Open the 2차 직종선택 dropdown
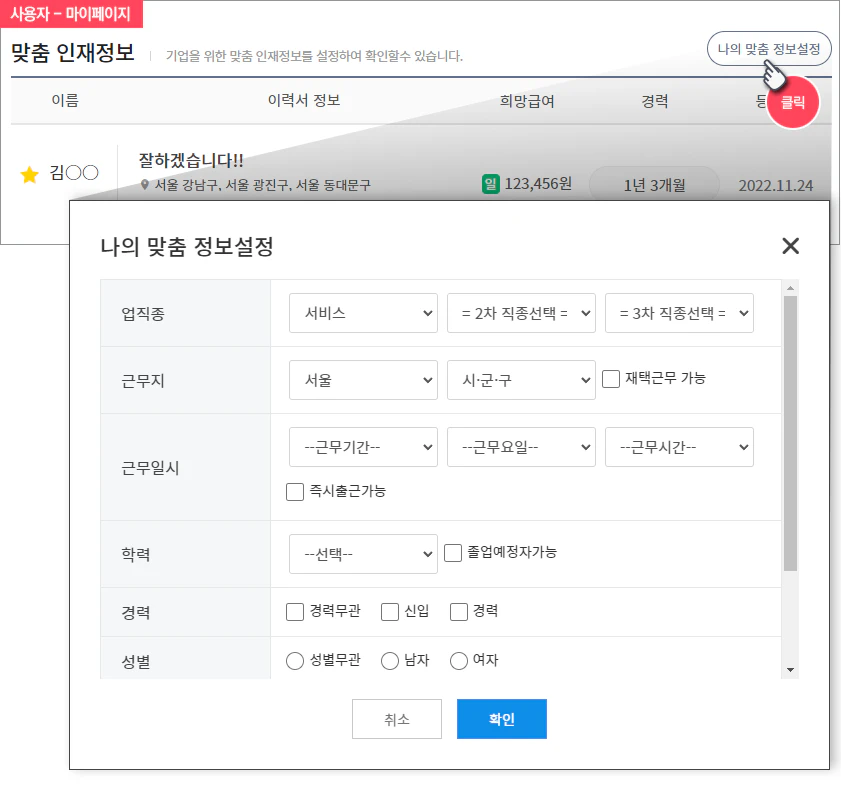Screen dimensions: 841x788 pyautogui.click(x=521, y=312)
